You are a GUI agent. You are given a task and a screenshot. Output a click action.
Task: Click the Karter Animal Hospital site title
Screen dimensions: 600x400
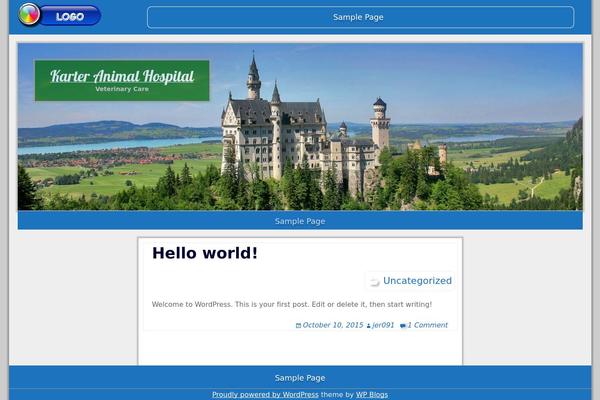click(122, 76)
